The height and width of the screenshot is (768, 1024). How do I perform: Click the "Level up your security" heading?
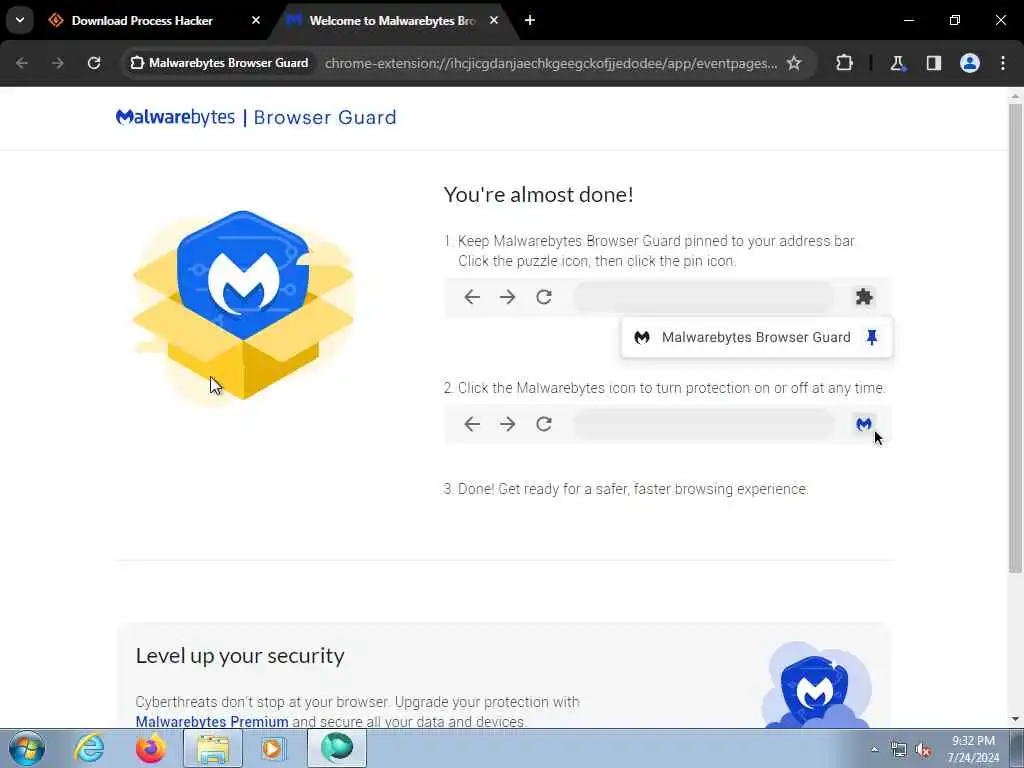(x=240, y=656)
